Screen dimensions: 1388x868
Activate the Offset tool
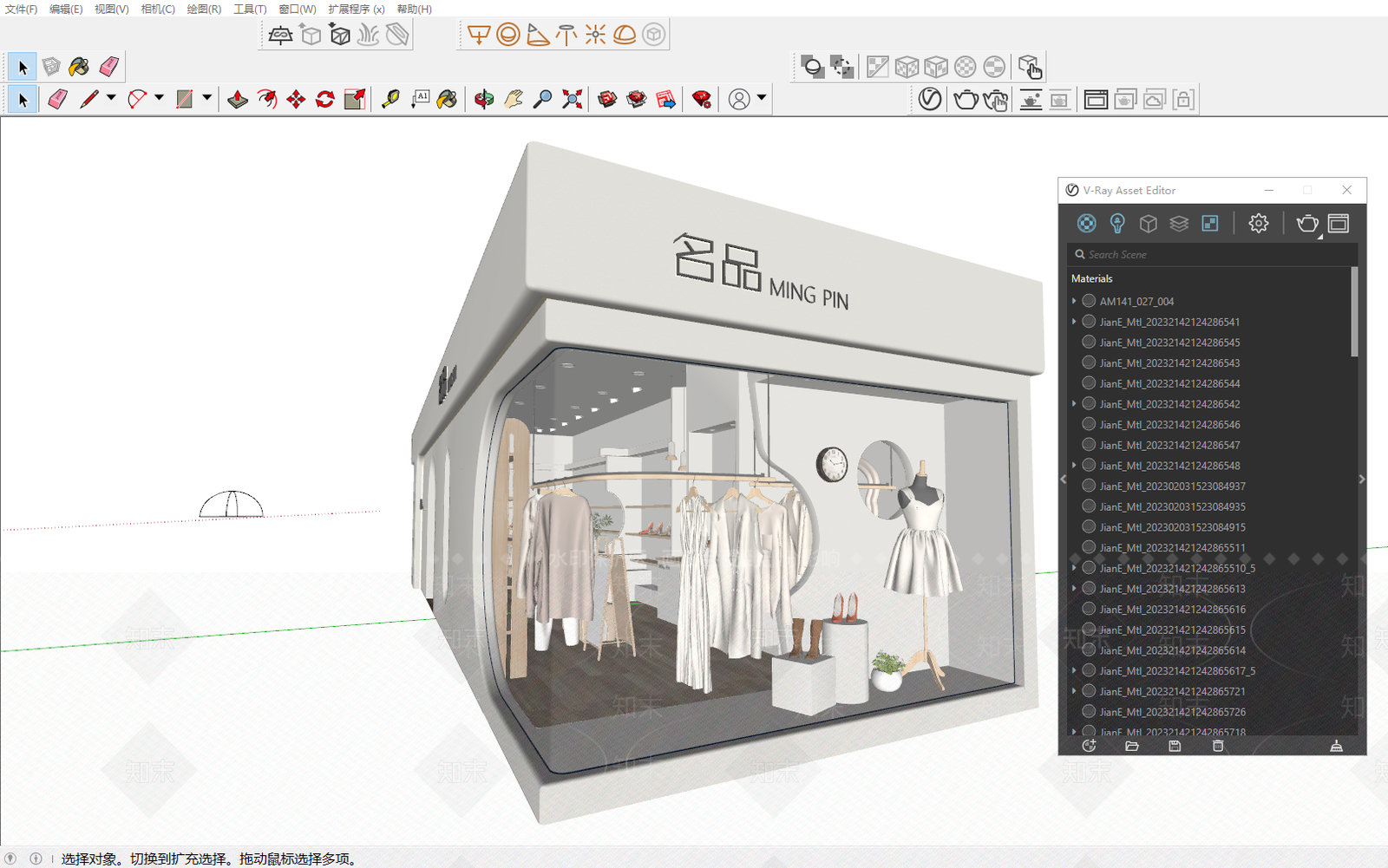tap(267, 99)
